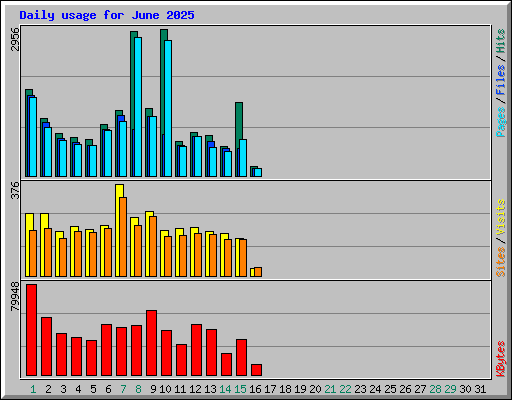This screenshot has height=400, width=512.
Task: Click the 'Files' legend label
Action: coord(501,80)
